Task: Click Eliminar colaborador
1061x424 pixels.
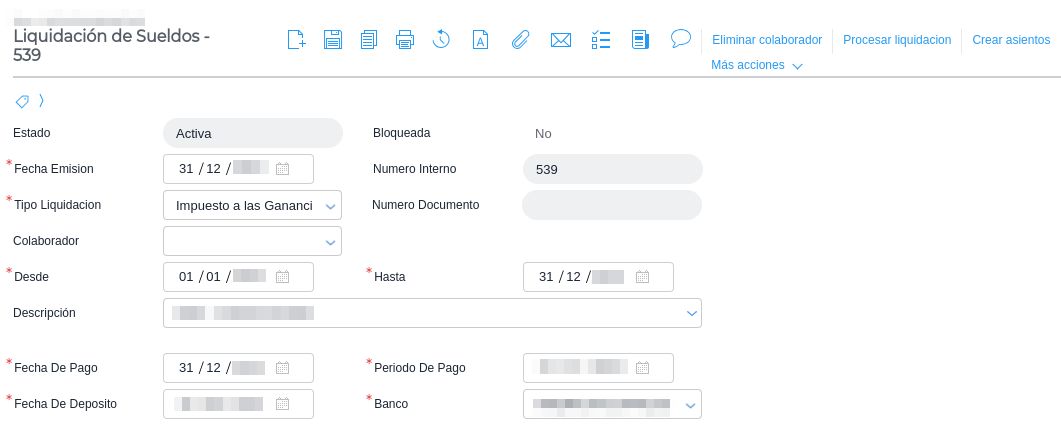Action: click(x=766, y=40)
